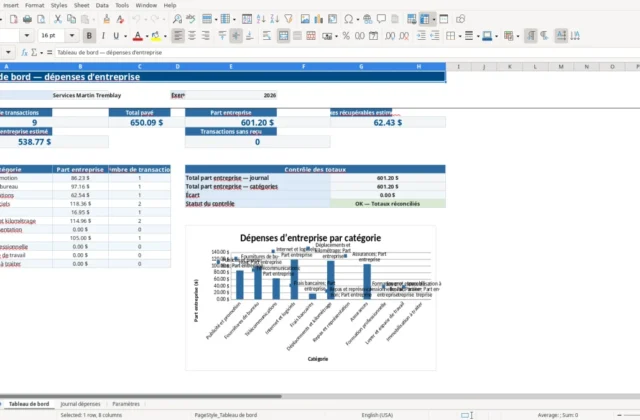
Task: Switch to the Paramètres sheet tab
Action: (x=126, y=404)
